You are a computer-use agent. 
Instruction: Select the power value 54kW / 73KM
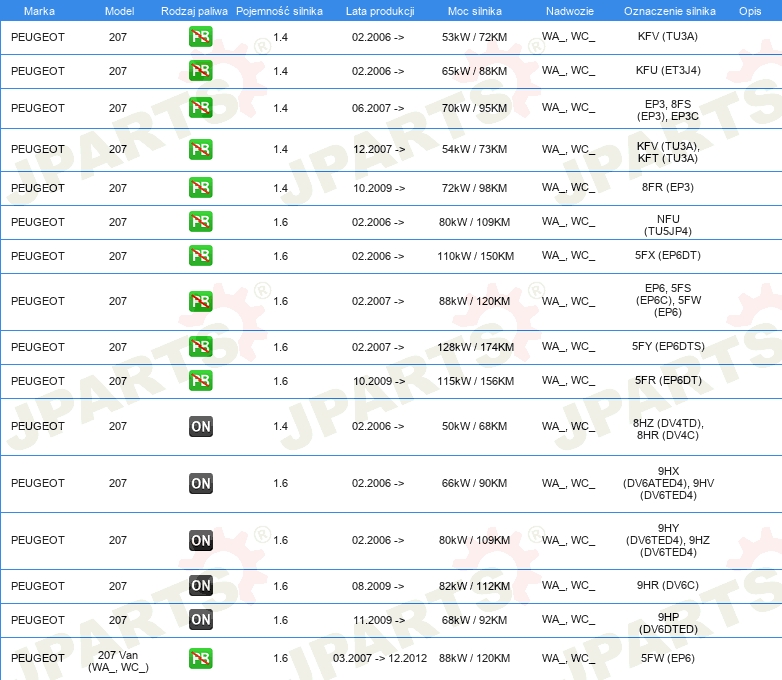pyautogui.click(x=474, y=149)
